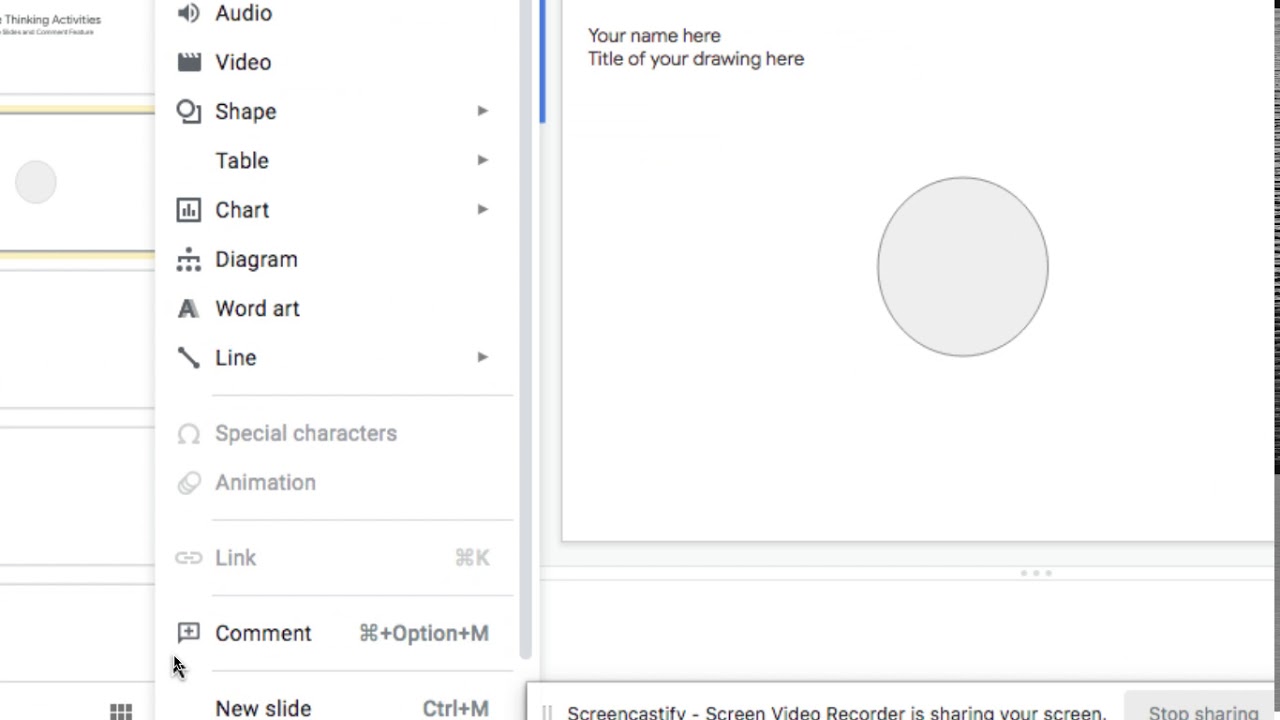Click the Ctrl+M shortcut label
1280x720 pixels.
point(456,708)
